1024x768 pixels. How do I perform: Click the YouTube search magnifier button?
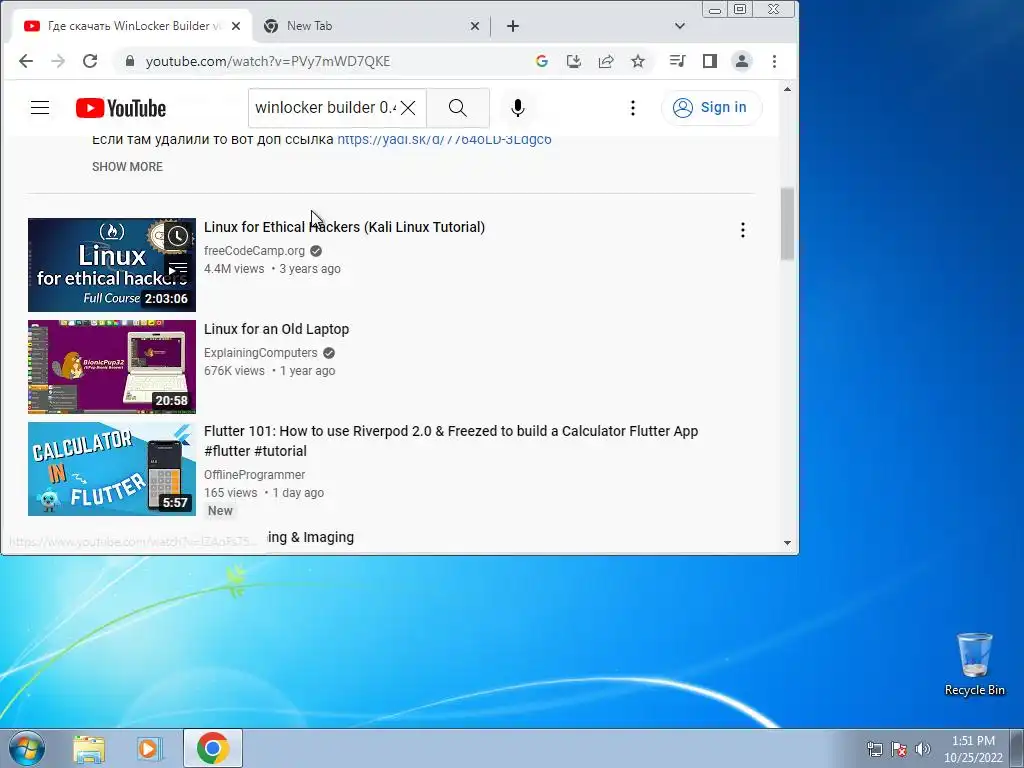pos(458,108)
